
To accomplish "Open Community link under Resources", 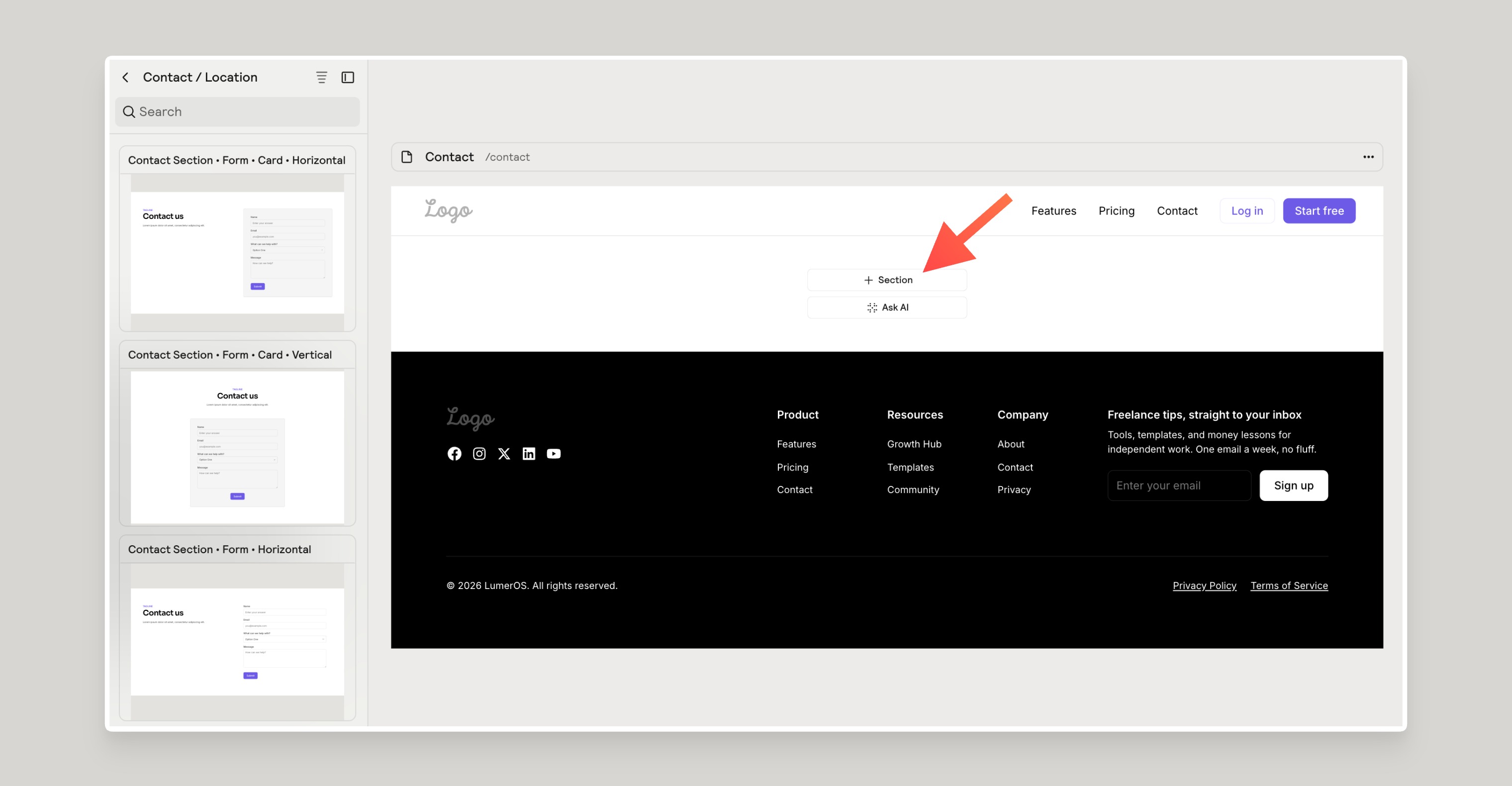I will tap(913, 490).
